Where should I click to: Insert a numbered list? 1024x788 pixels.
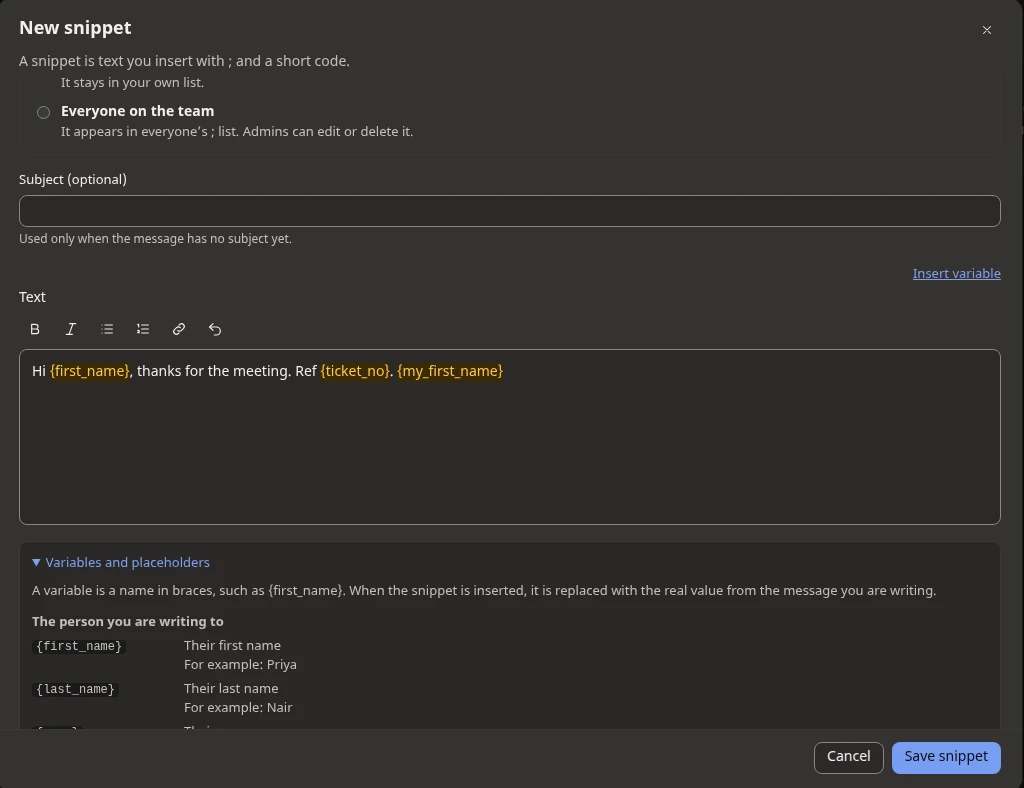[143, 329]
